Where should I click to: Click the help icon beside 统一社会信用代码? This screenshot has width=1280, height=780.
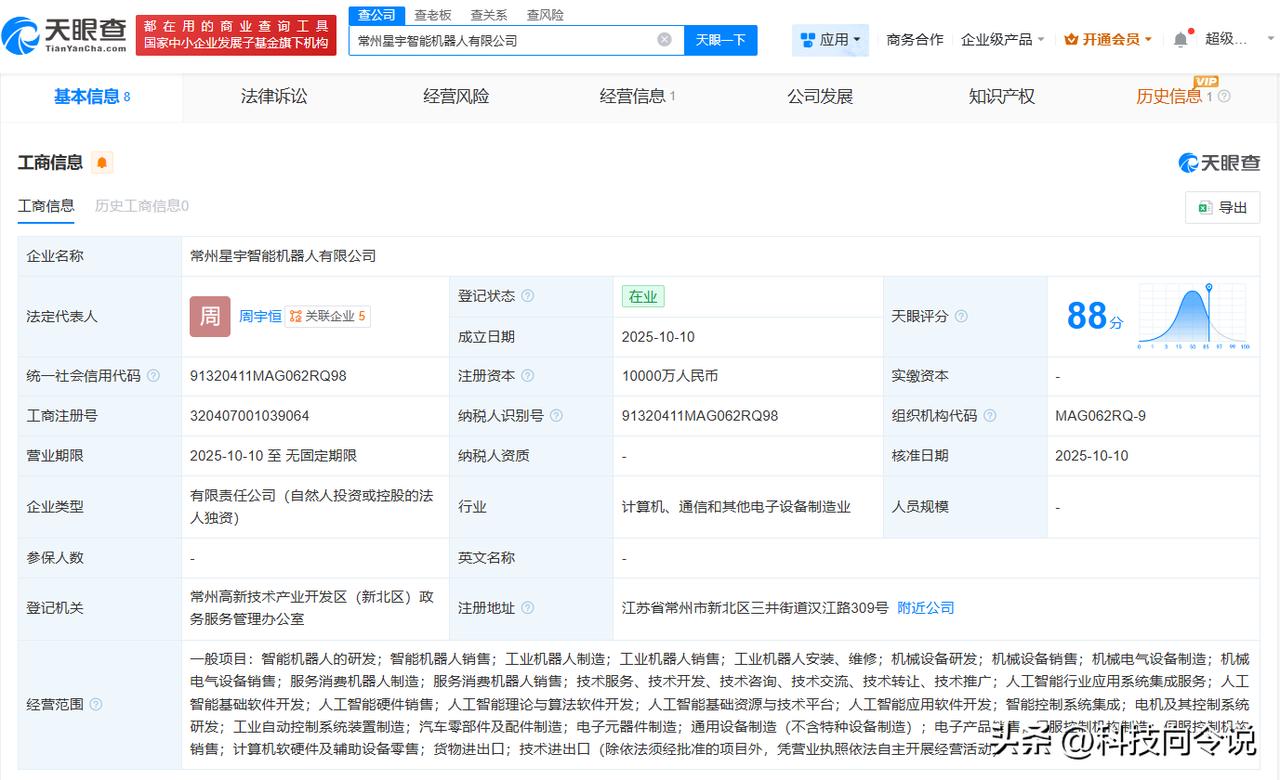click(153, 376)
